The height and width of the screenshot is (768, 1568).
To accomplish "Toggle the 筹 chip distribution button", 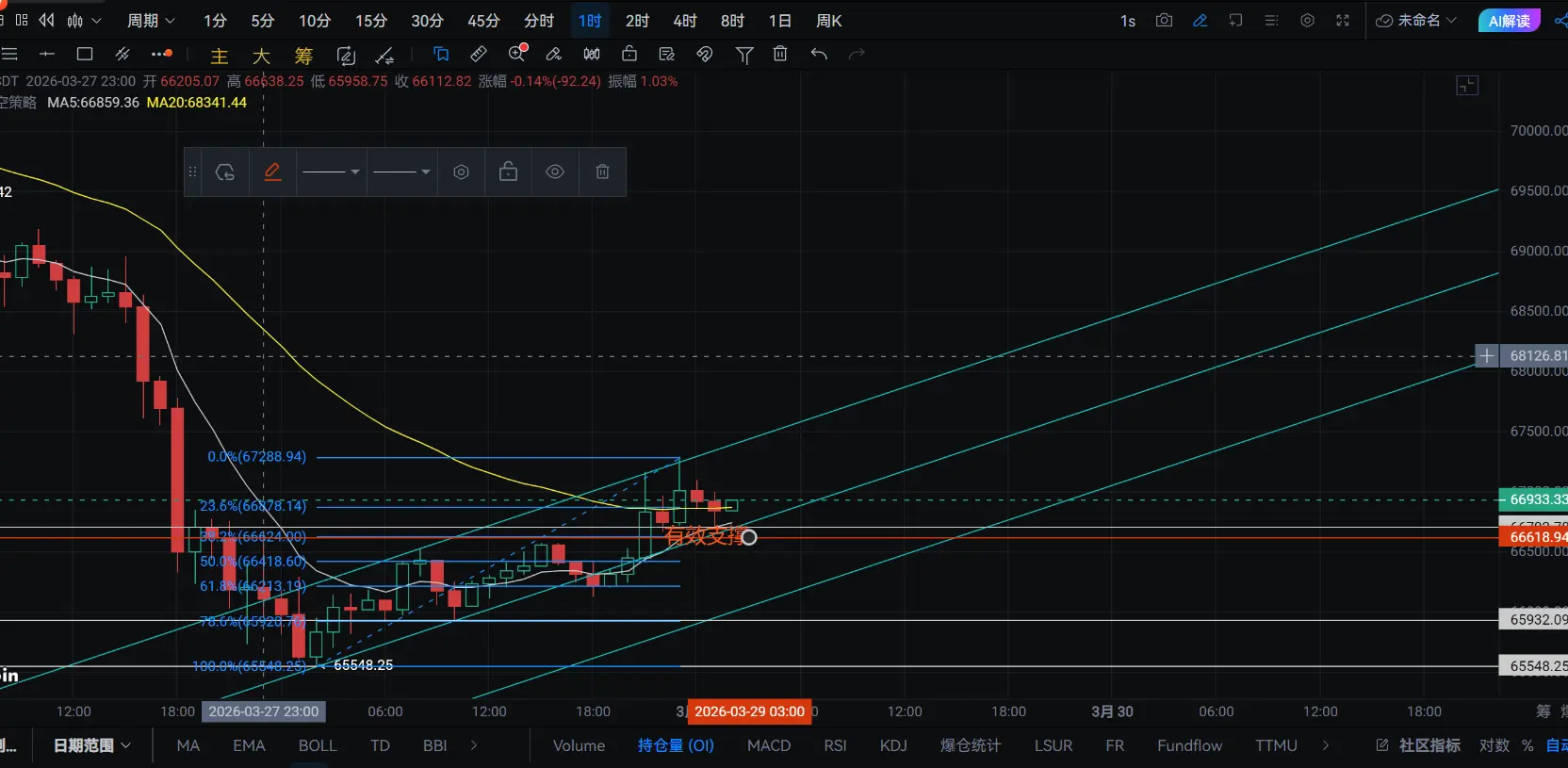I will [x=303, y=56].
